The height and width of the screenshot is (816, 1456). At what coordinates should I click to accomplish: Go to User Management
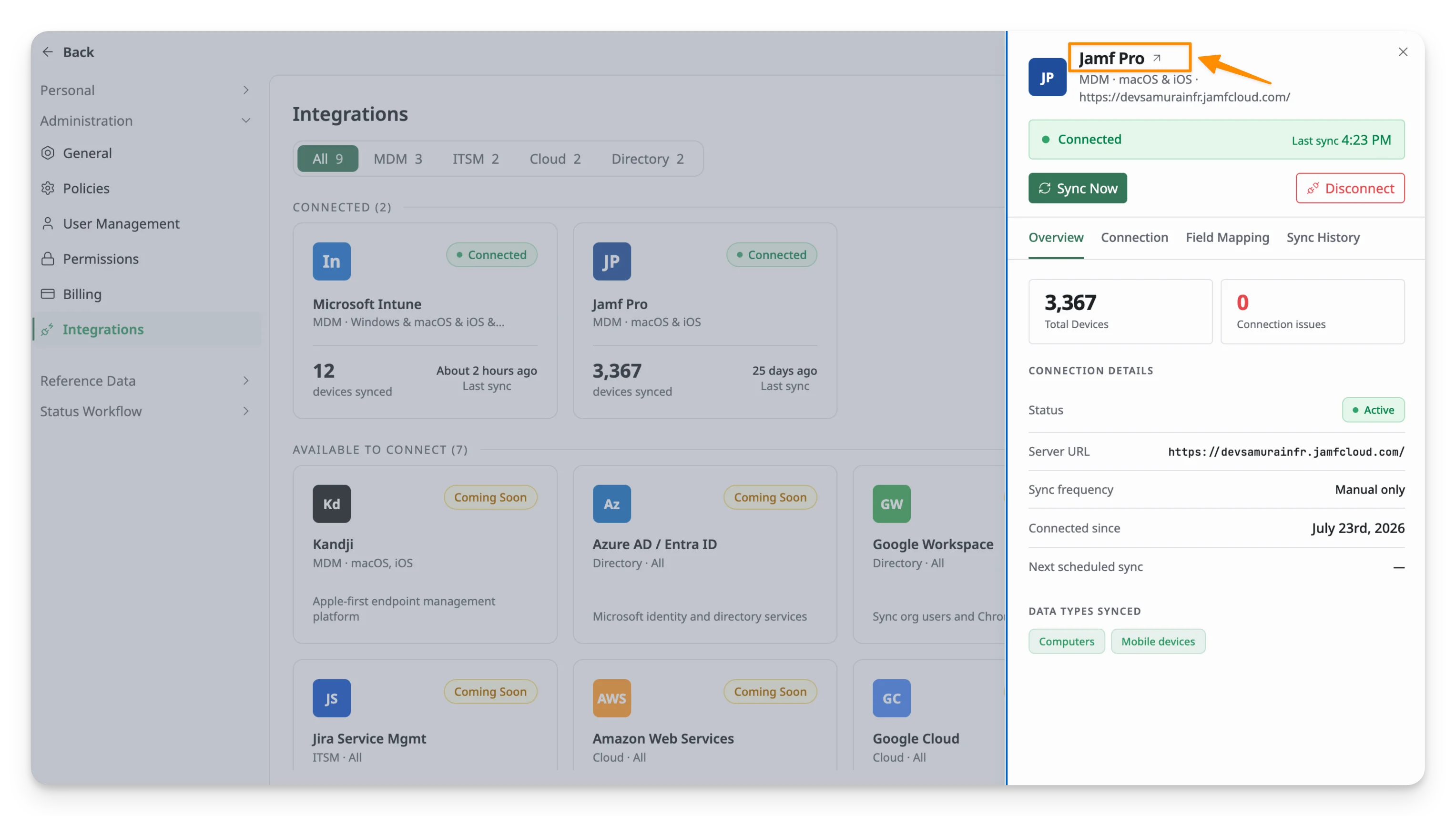121,223
